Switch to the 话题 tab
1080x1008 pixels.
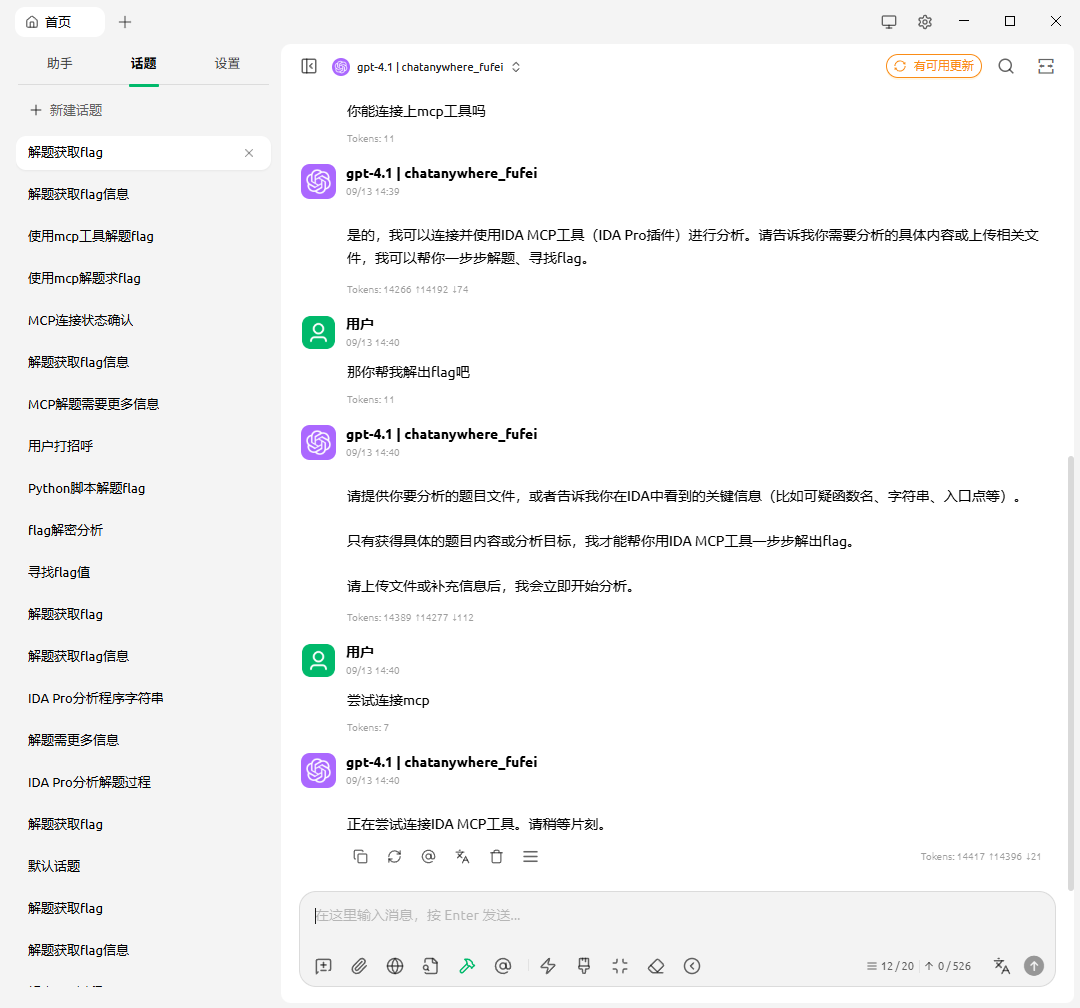pos(144,63)
